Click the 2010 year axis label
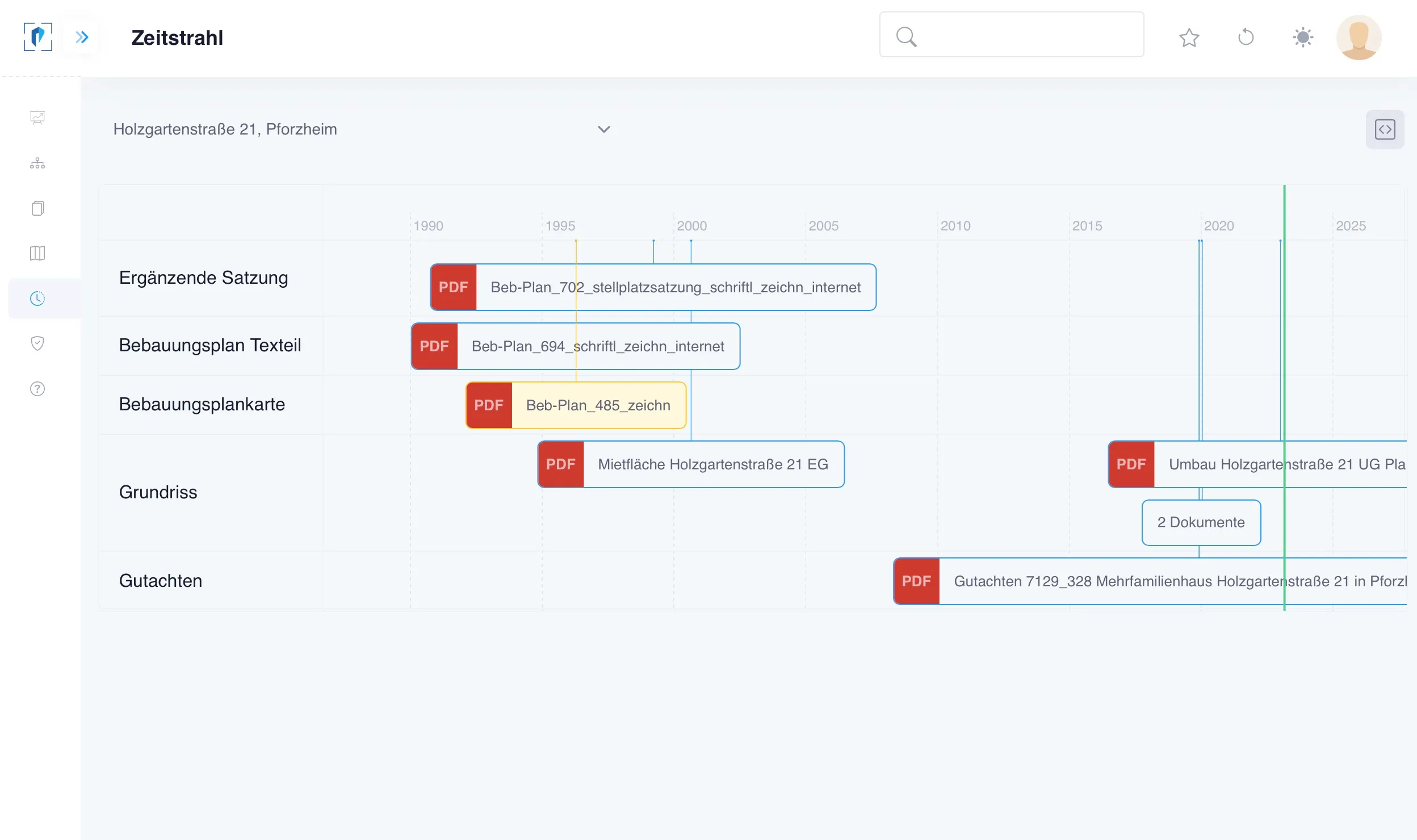The width and height of the screenshot is (1417, 840). [955, 226]
